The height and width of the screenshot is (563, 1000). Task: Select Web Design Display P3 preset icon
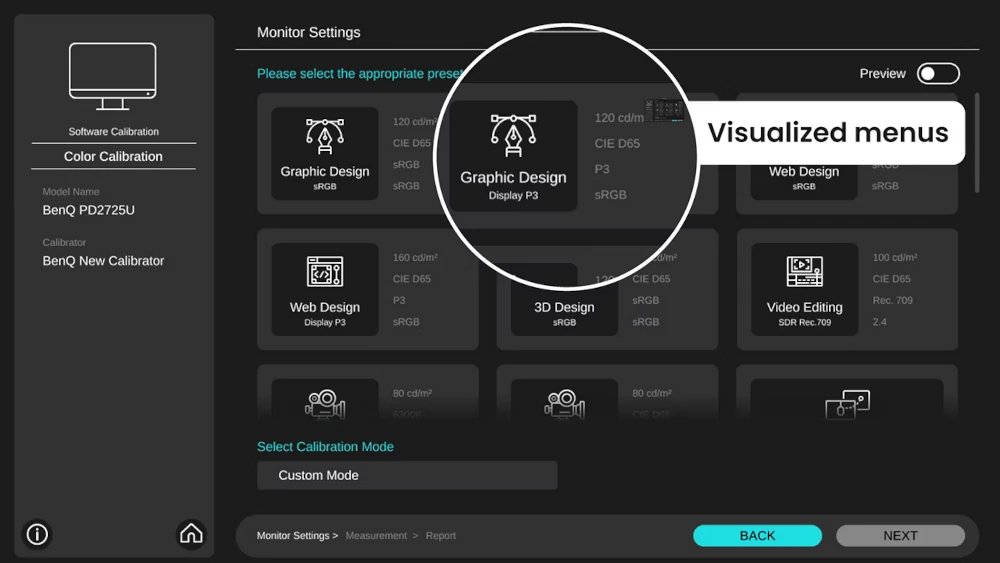tap(325, 272)
